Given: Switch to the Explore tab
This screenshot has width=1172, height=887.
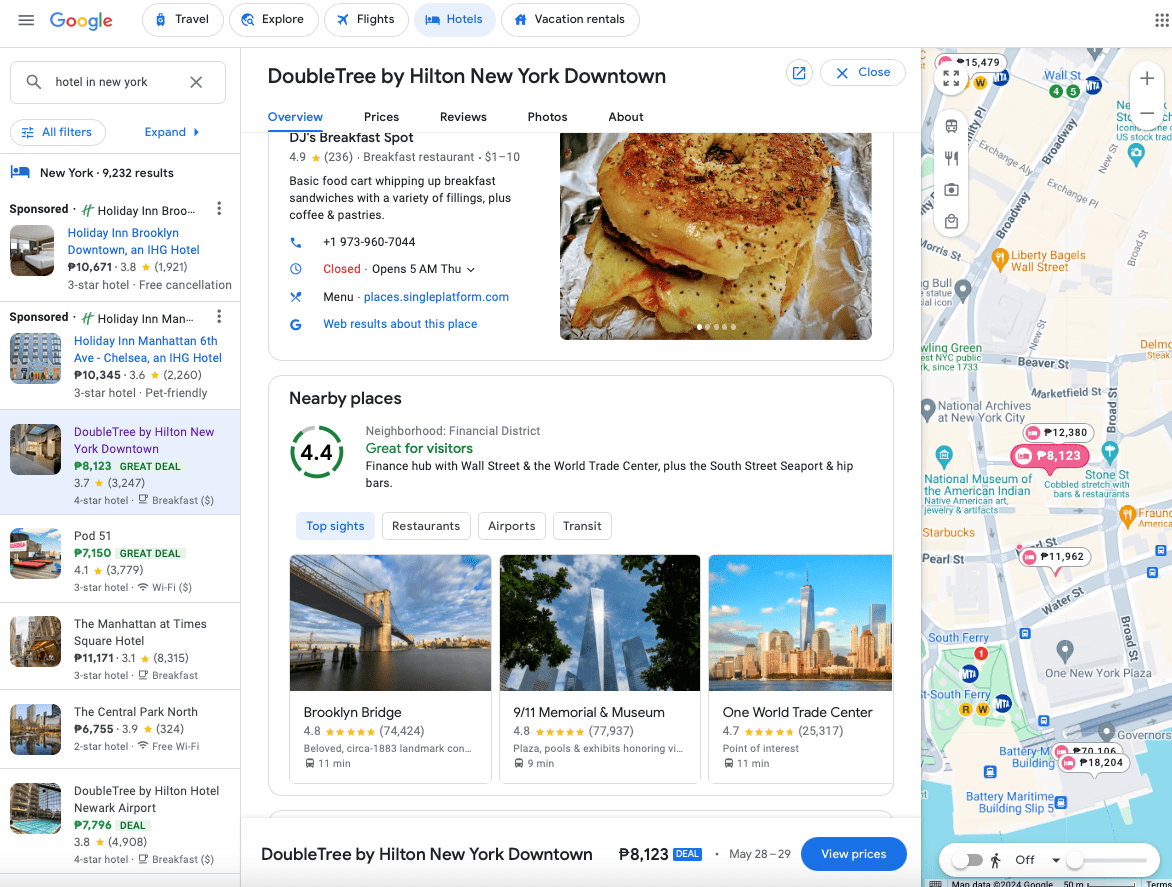Looking at the screenshot, I should pyautogui.click(x=274, y=19).
